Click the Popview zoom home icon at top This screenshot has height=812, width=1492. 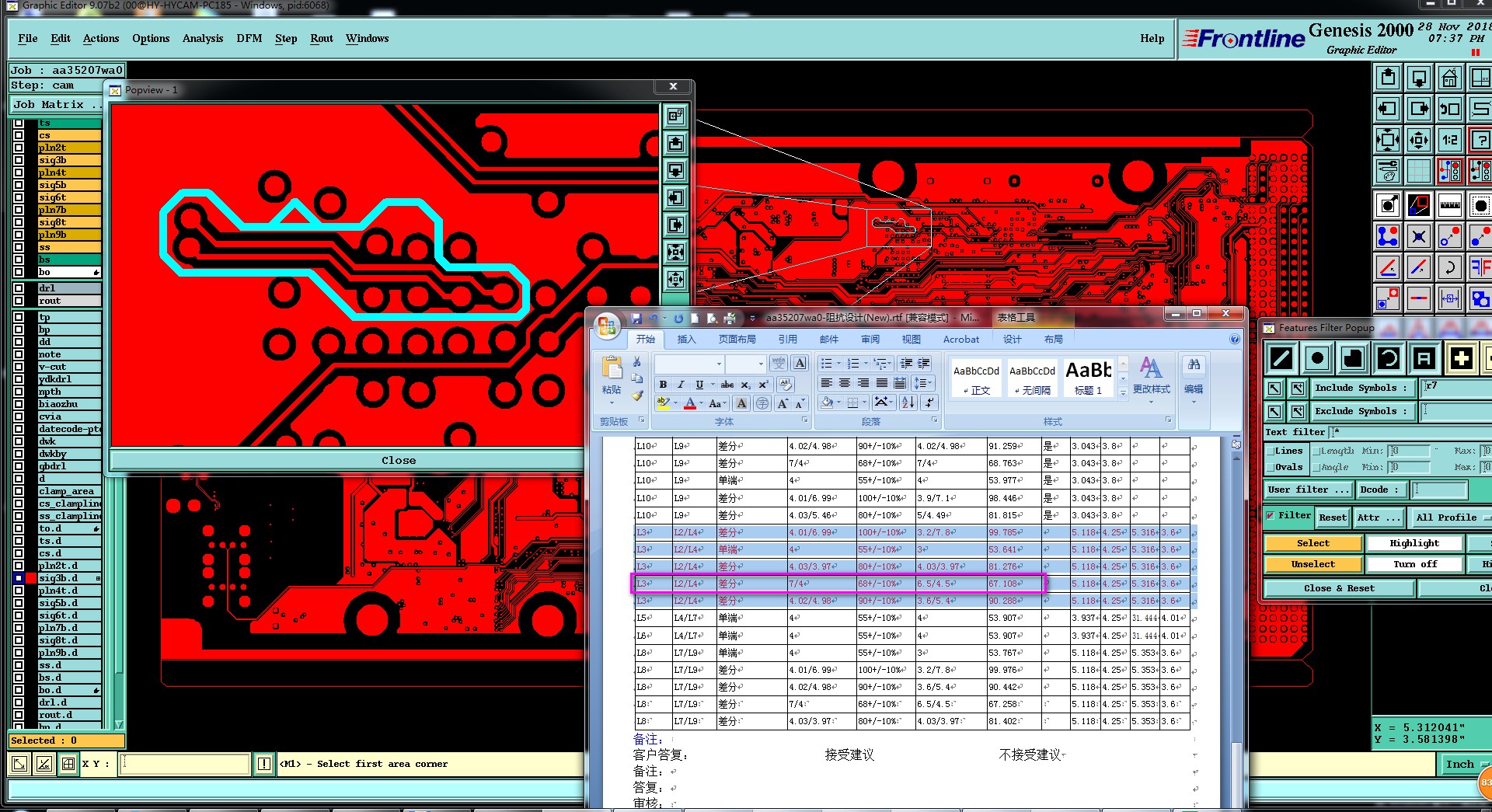click(675, 116)
